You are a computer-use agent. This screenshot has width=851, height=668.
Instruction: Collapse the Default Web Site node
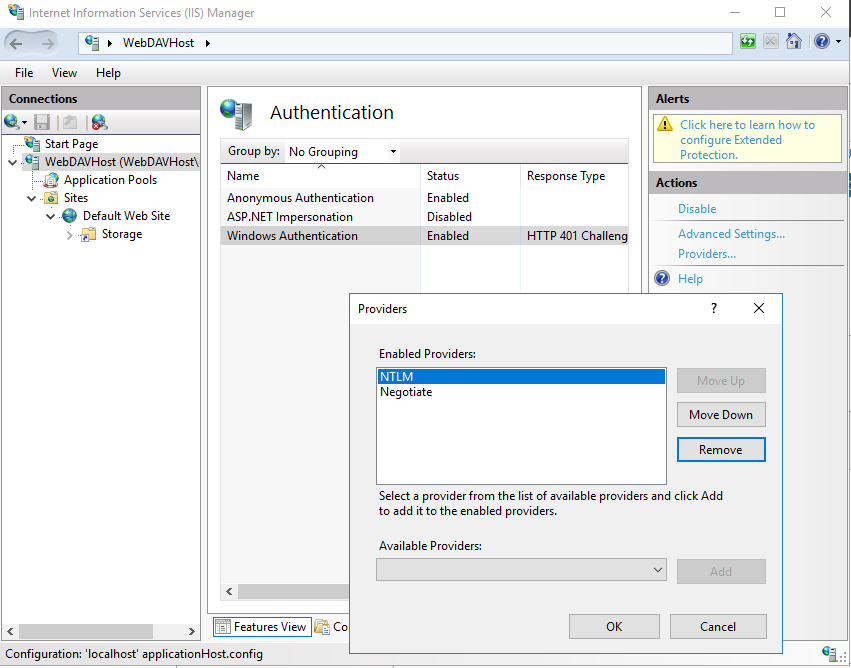coord(50,217)
